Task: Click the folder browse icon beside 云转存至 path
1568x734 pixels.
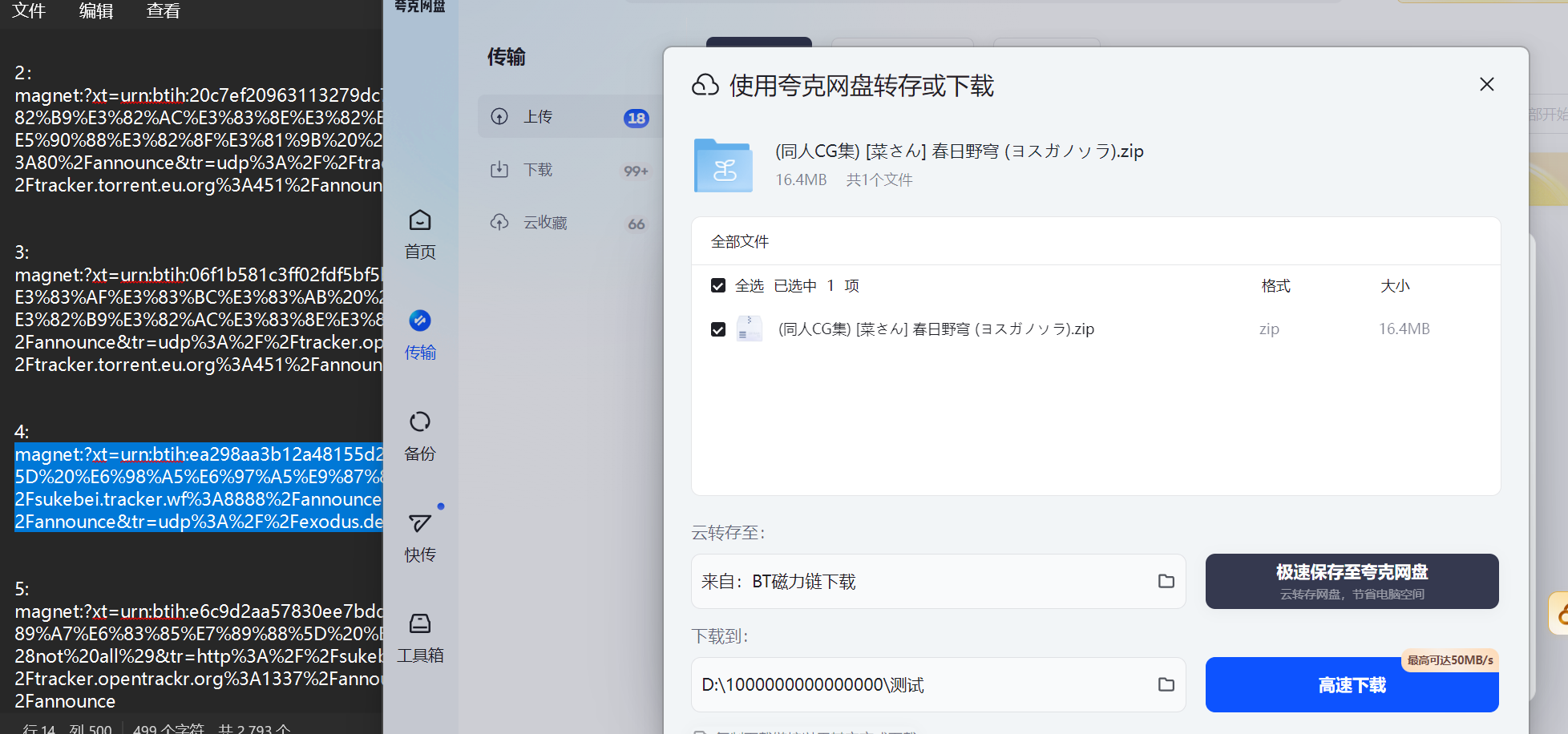Action: click(x=1166, y=581)
